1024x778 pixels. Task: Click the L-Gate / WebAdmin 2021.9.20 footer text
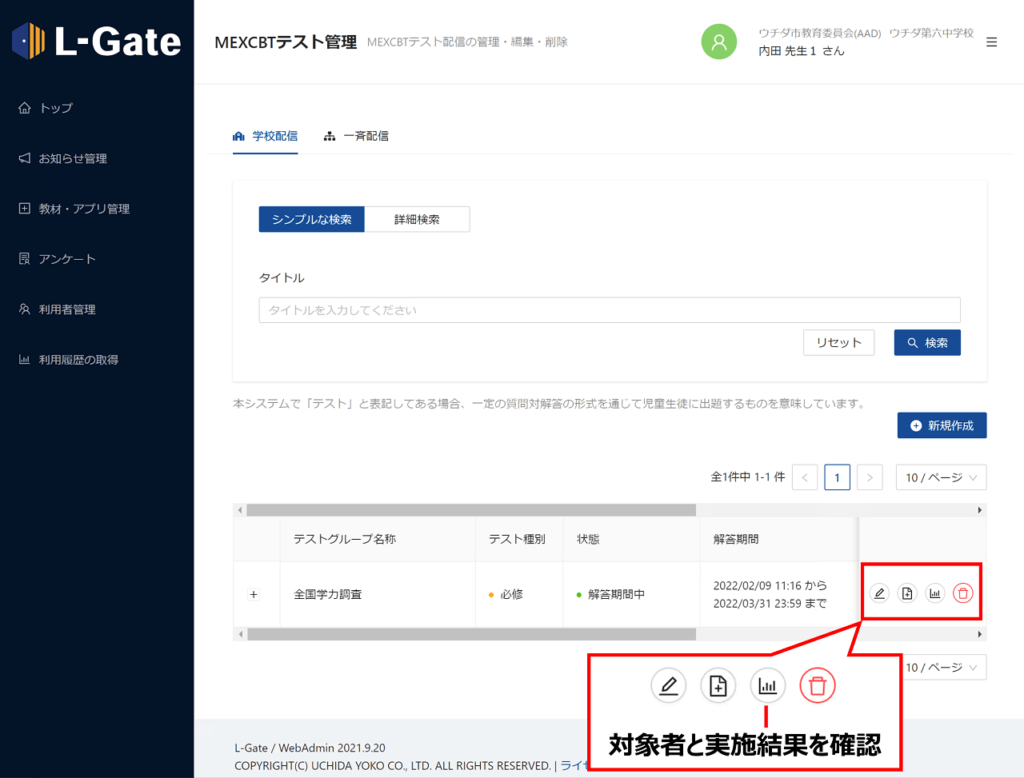pos(310,747)
